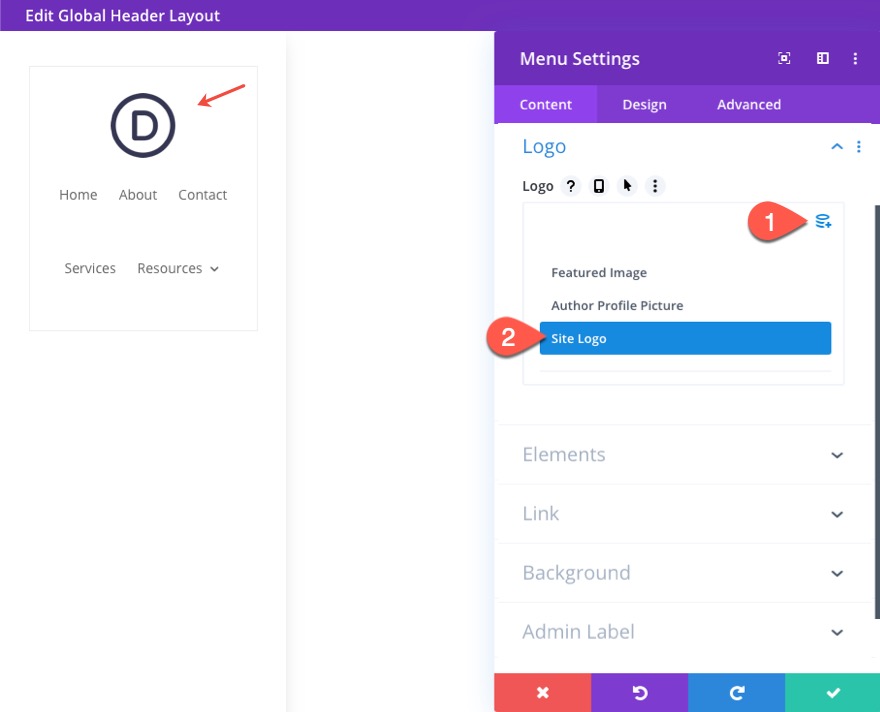Collapse the Logo section
The height and width of the screenshot is (712, 880).
click(836, 146)
